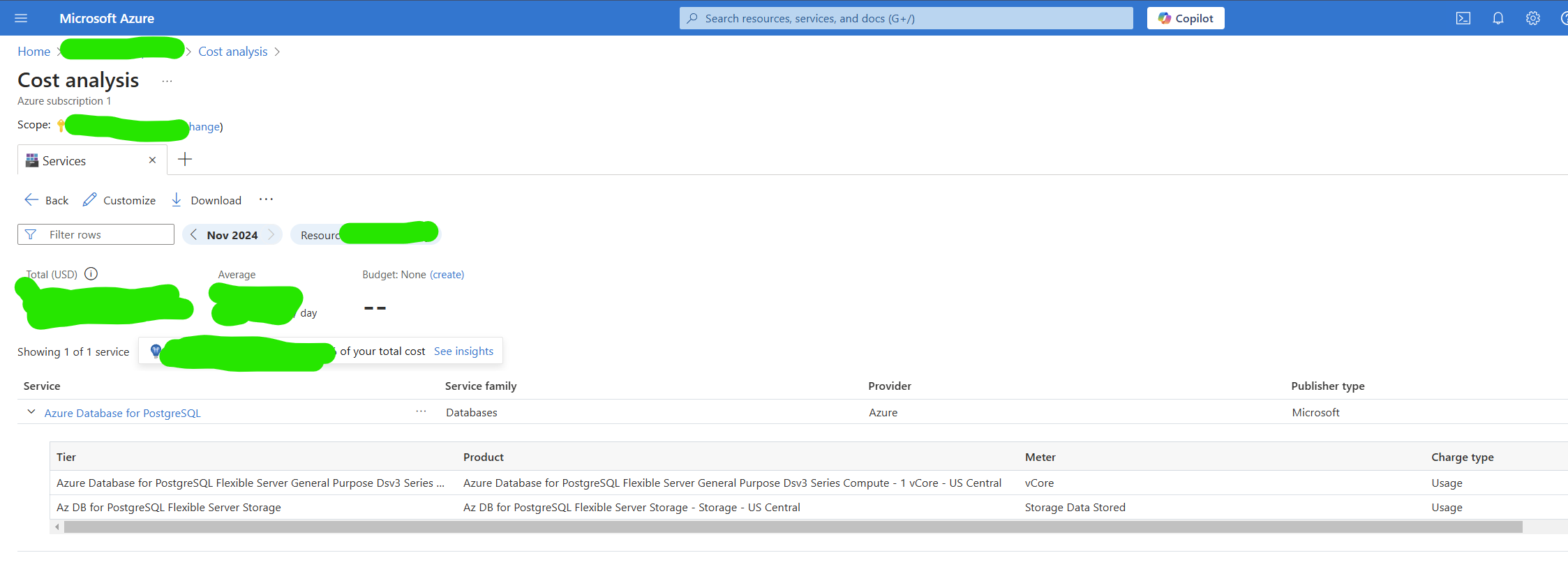Open Azure Database for PostgreSQL service link
Viewport: 1568px width, 583px height.
(x=123, y=413)
